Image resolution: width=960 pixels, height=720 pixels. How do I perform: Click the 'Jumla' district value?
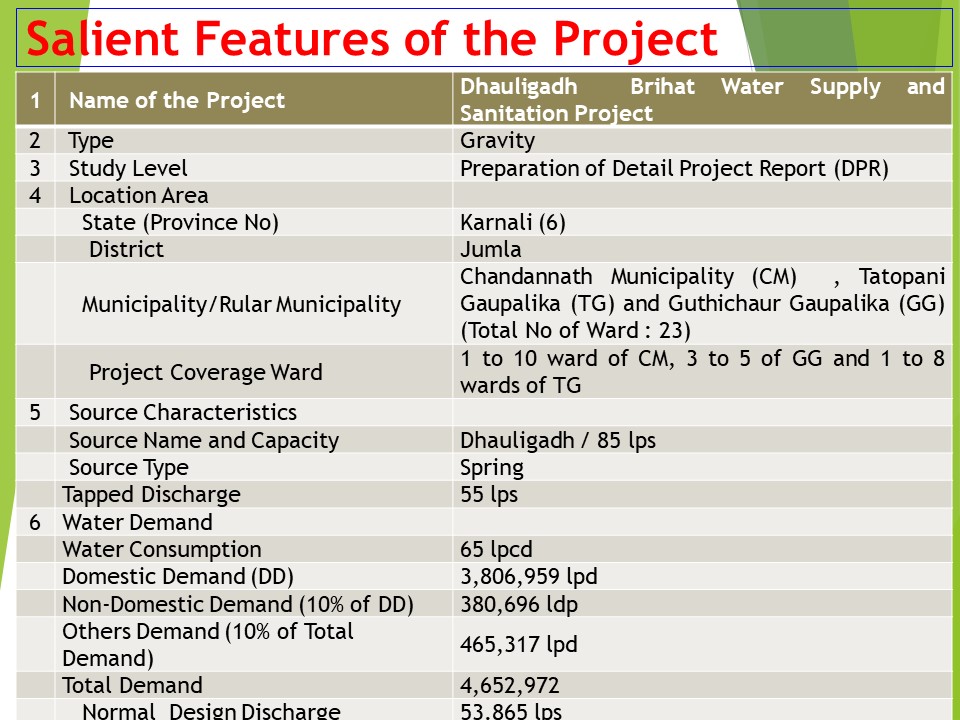coord(491,249)
